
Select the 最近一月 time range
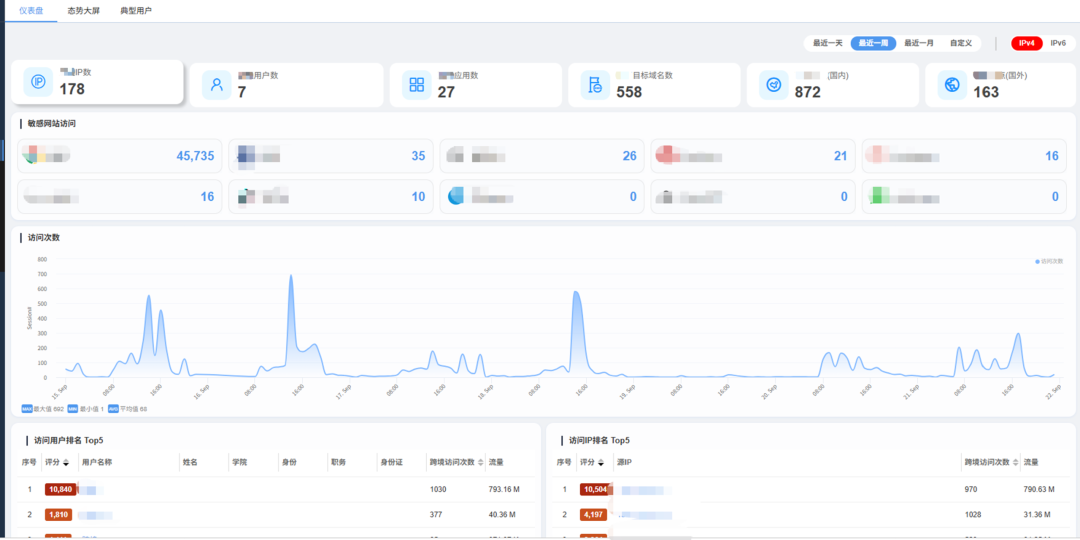click(919, 43)
